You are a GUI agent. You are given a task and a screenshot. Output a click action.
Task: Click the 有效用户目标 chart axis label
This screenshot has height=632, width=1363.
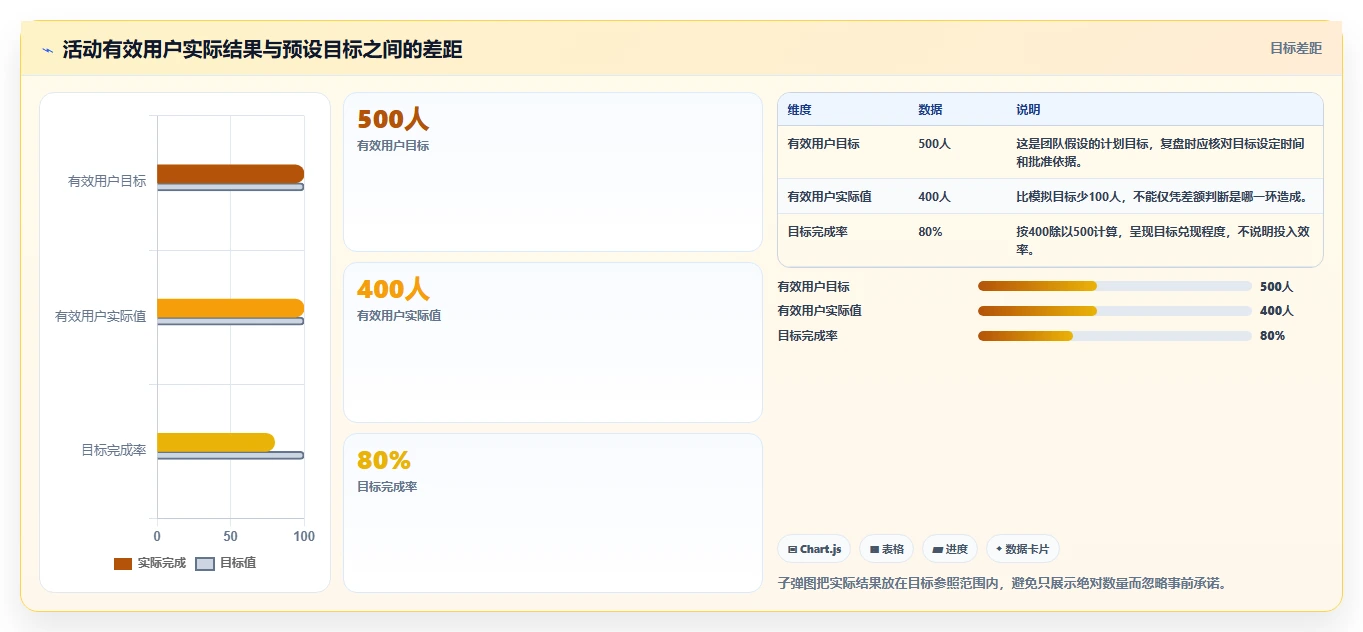(107, 181)
